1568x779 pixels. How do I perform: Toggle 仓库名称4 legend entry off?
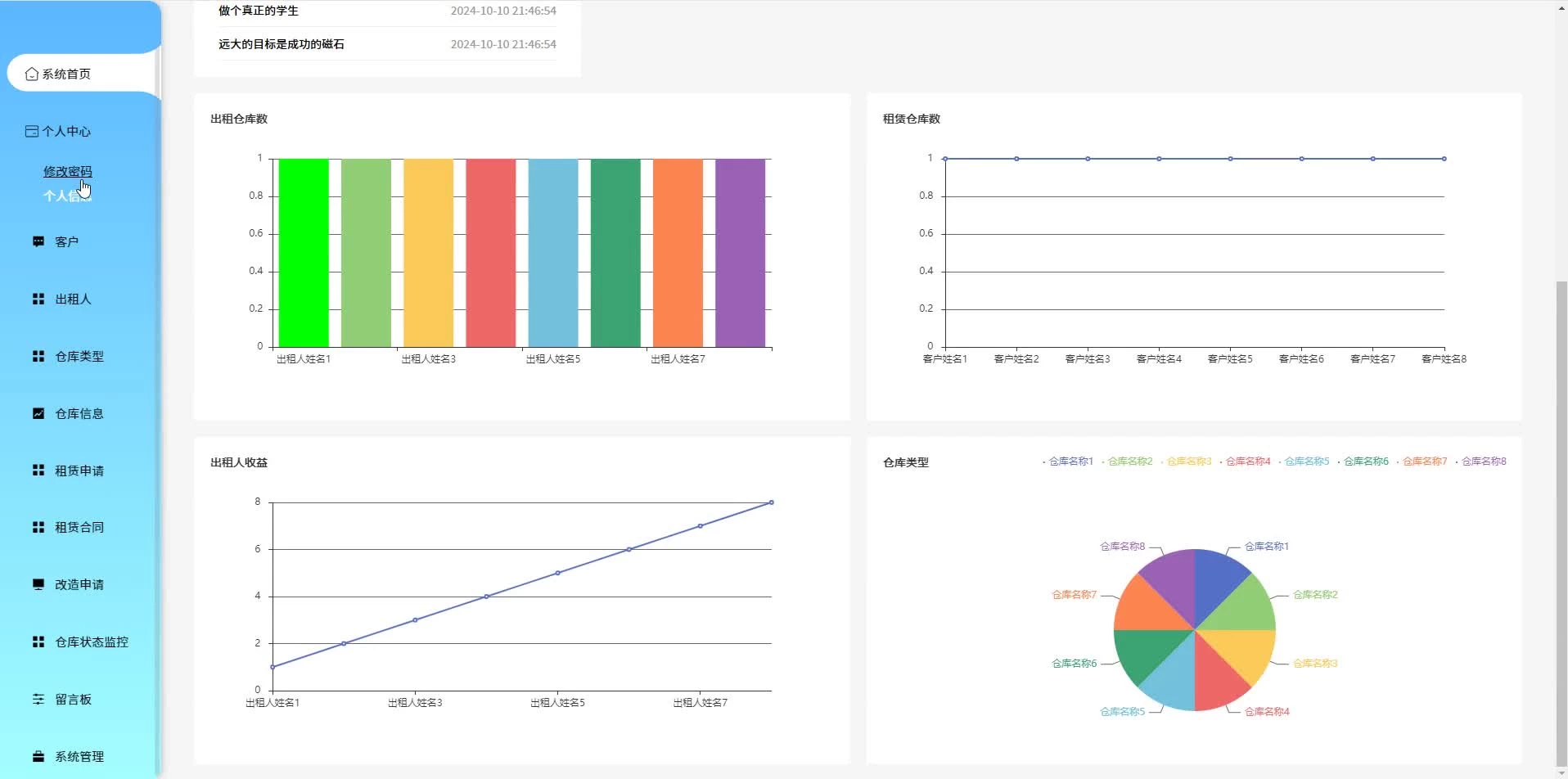[1246, 462]
